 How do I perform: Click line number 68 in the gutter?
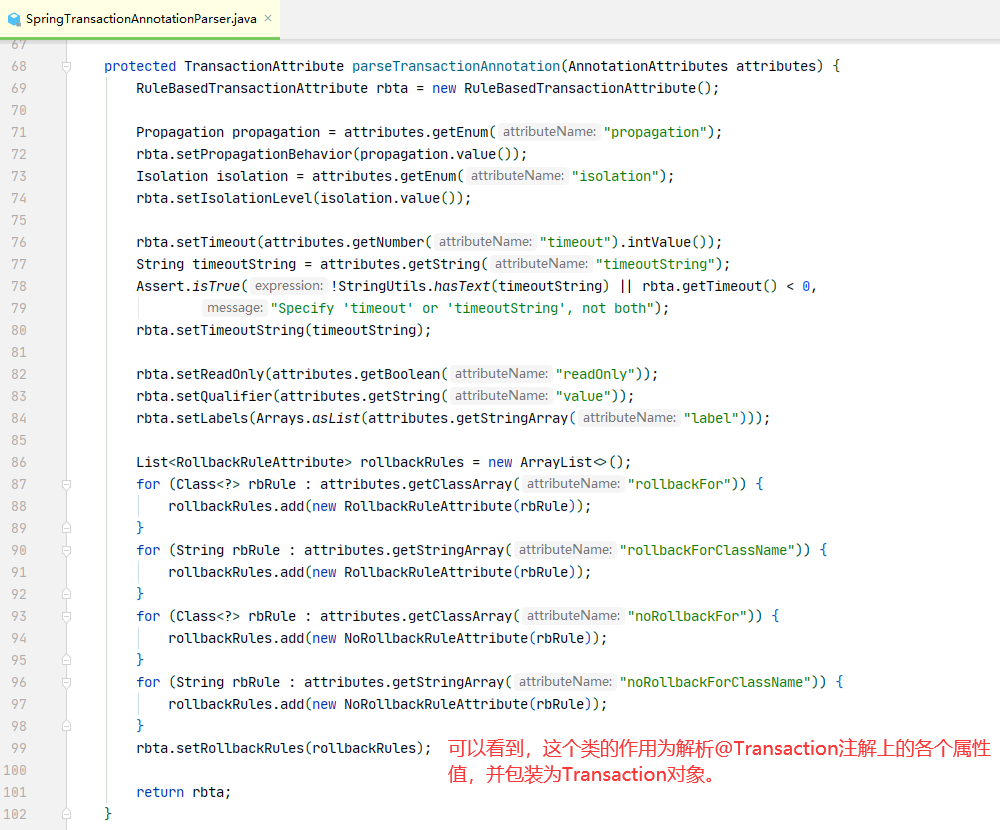tap(19, 66)
